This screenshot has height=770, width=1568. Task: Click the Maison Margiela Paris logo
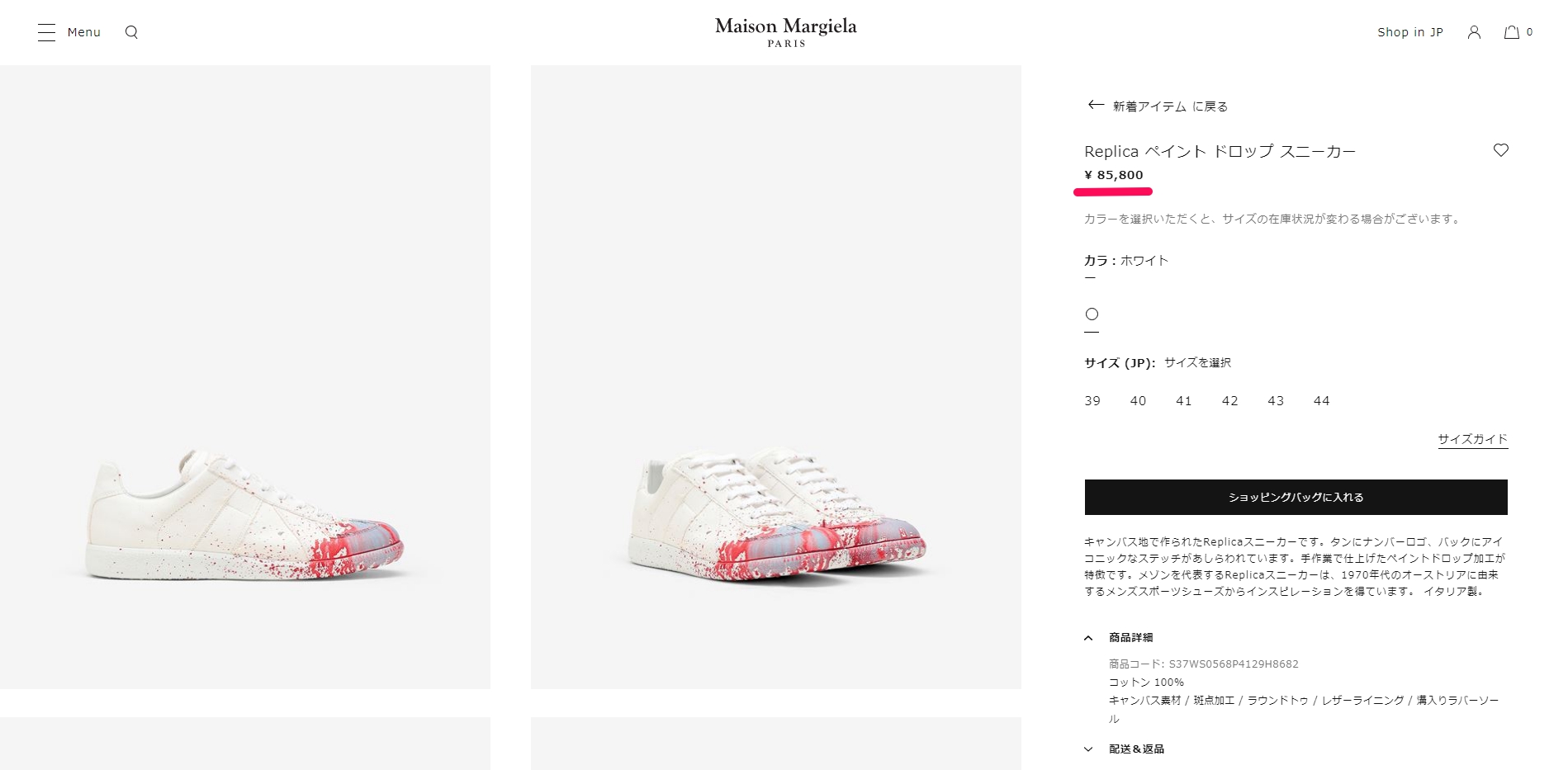(x=785, y=32)
